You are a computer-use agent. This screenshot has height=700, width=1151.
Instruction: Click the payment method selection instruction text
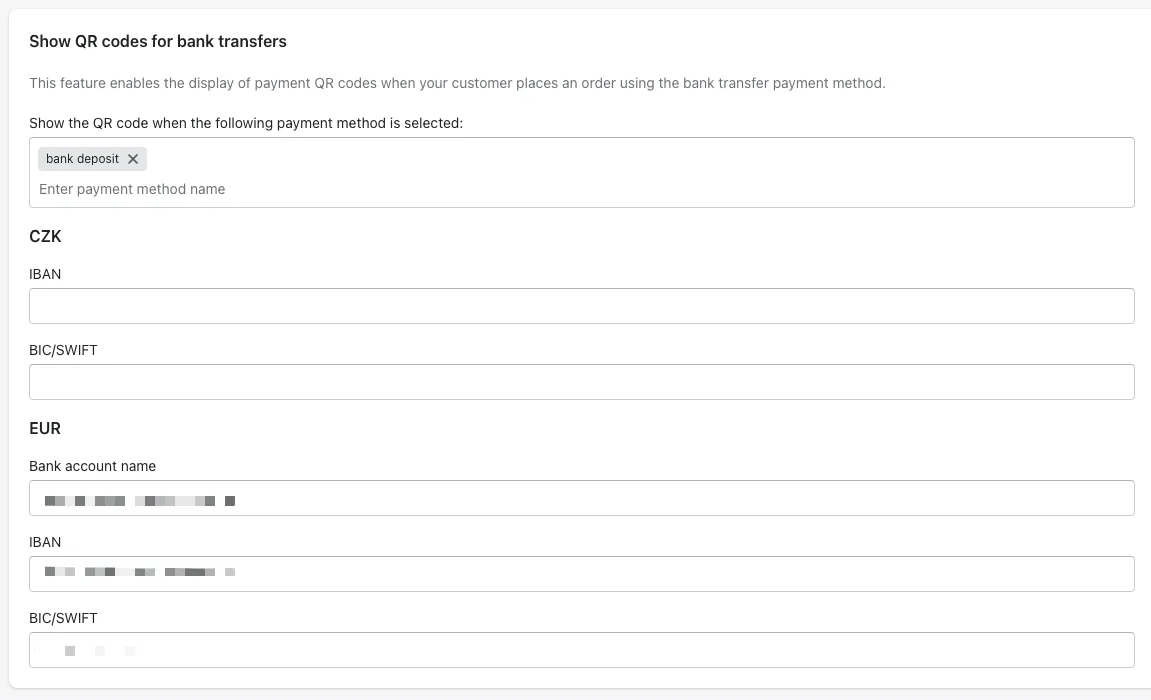(243, 123)
